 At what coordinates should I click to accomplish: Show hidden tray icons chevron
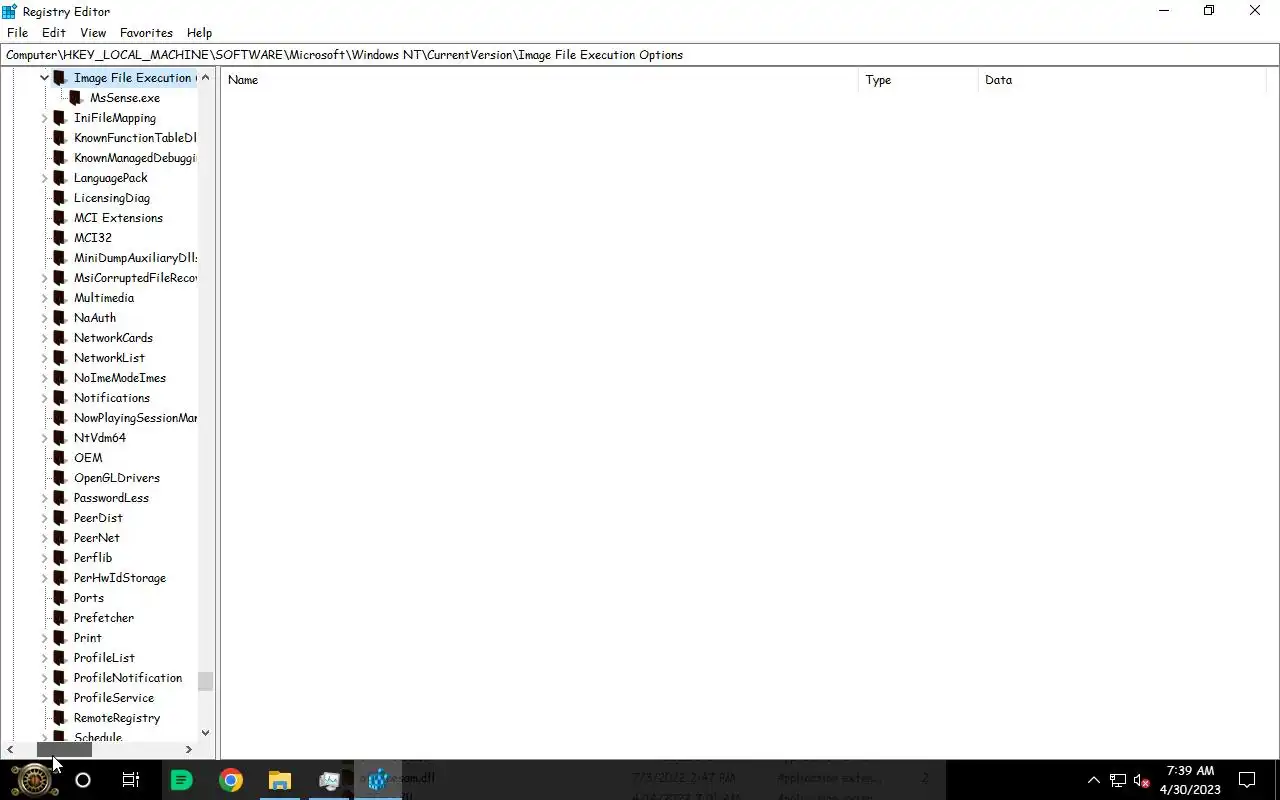click(x=1093, y=780)
